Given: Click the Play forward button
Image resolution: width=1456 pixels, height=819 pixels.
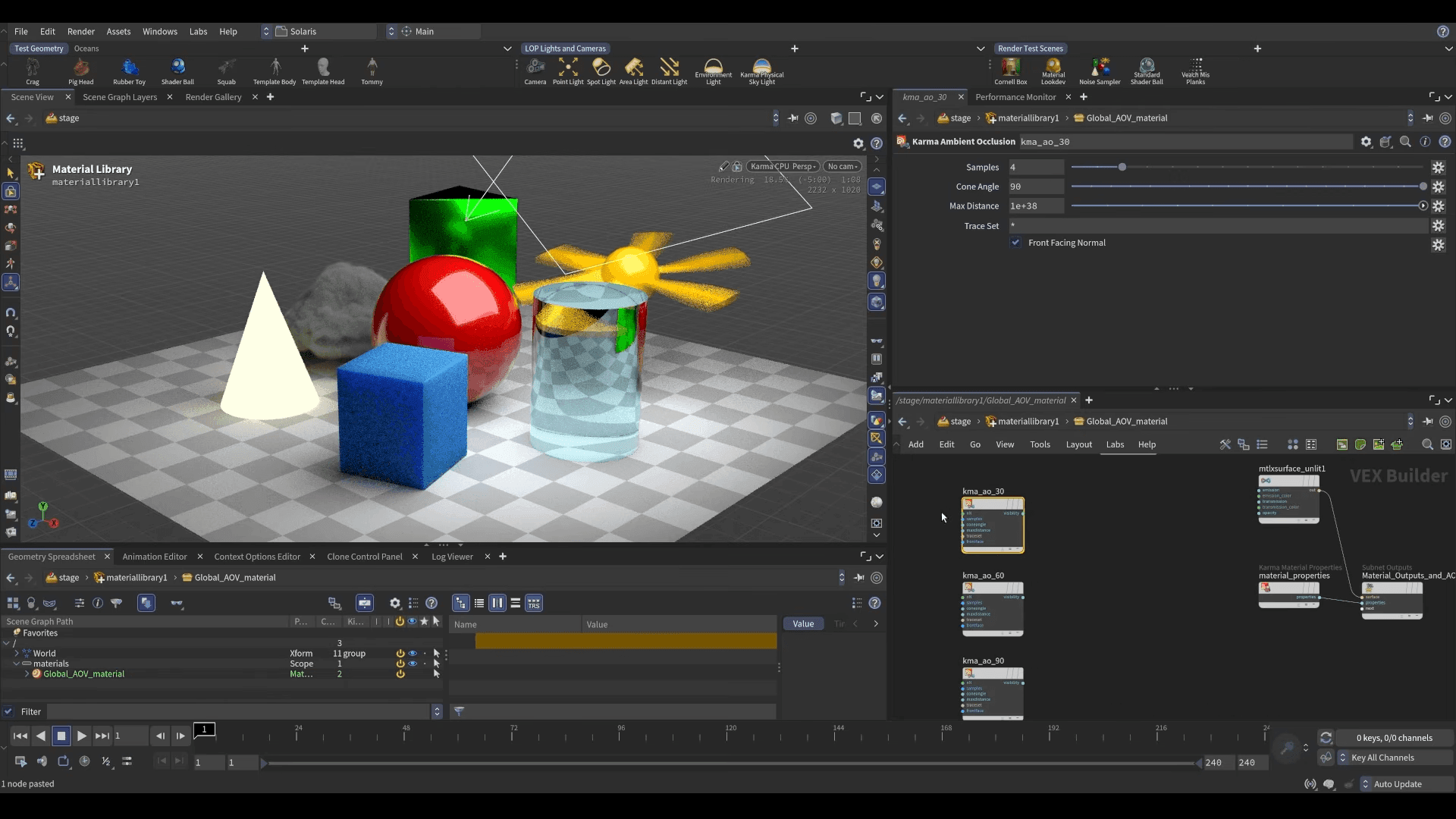Looking at the screenshot, I should (82, 736).
